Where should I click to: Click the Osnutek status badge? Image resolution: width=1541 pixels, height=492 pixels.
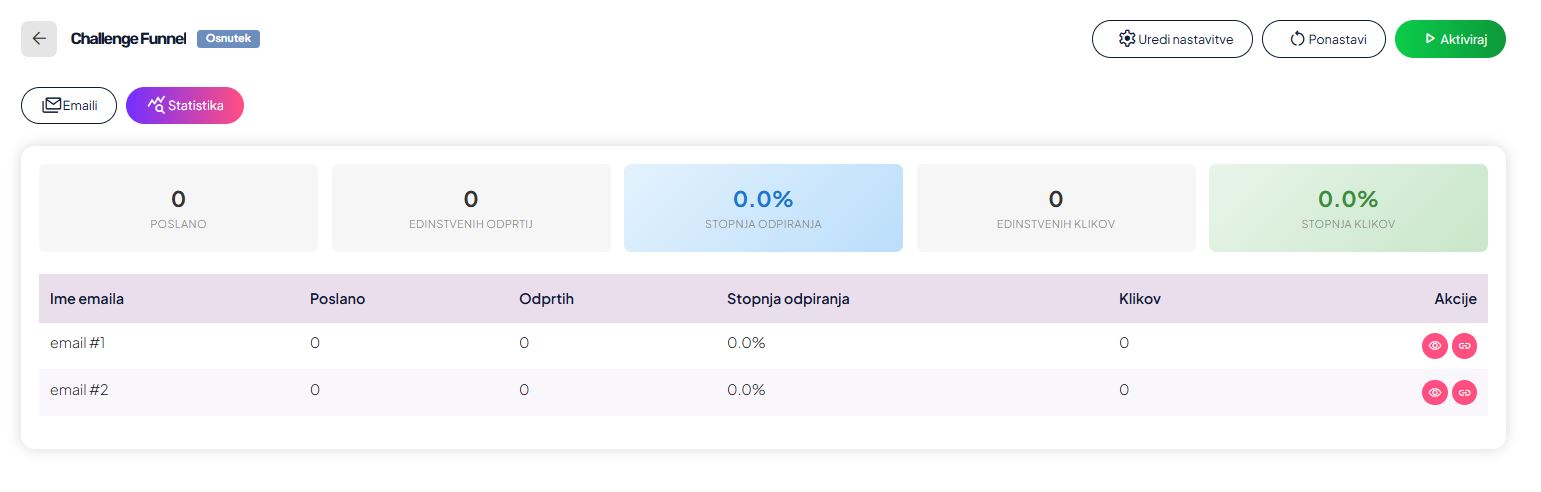228,39
